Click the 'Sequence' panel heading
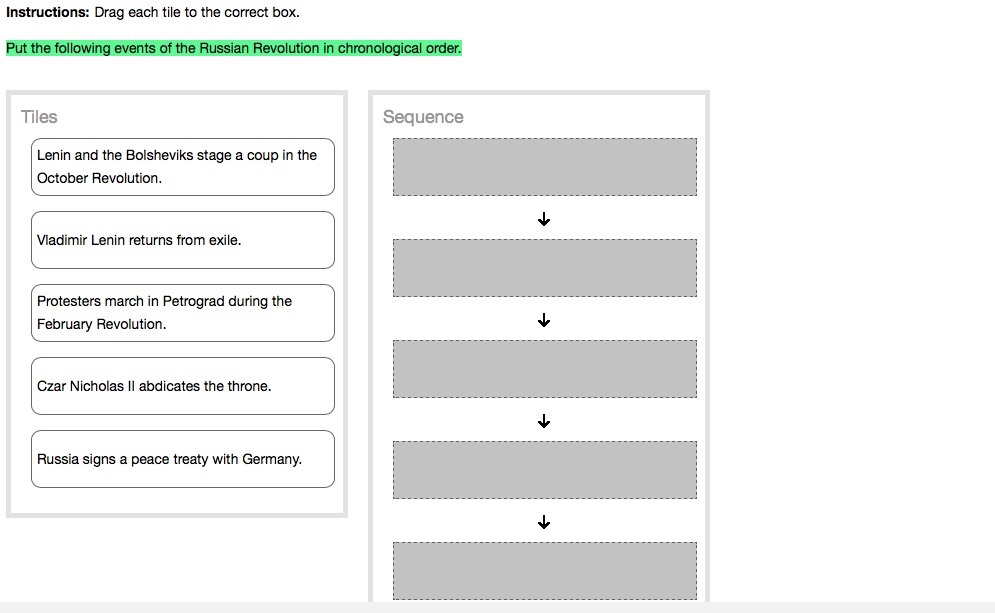 (423, 117)
